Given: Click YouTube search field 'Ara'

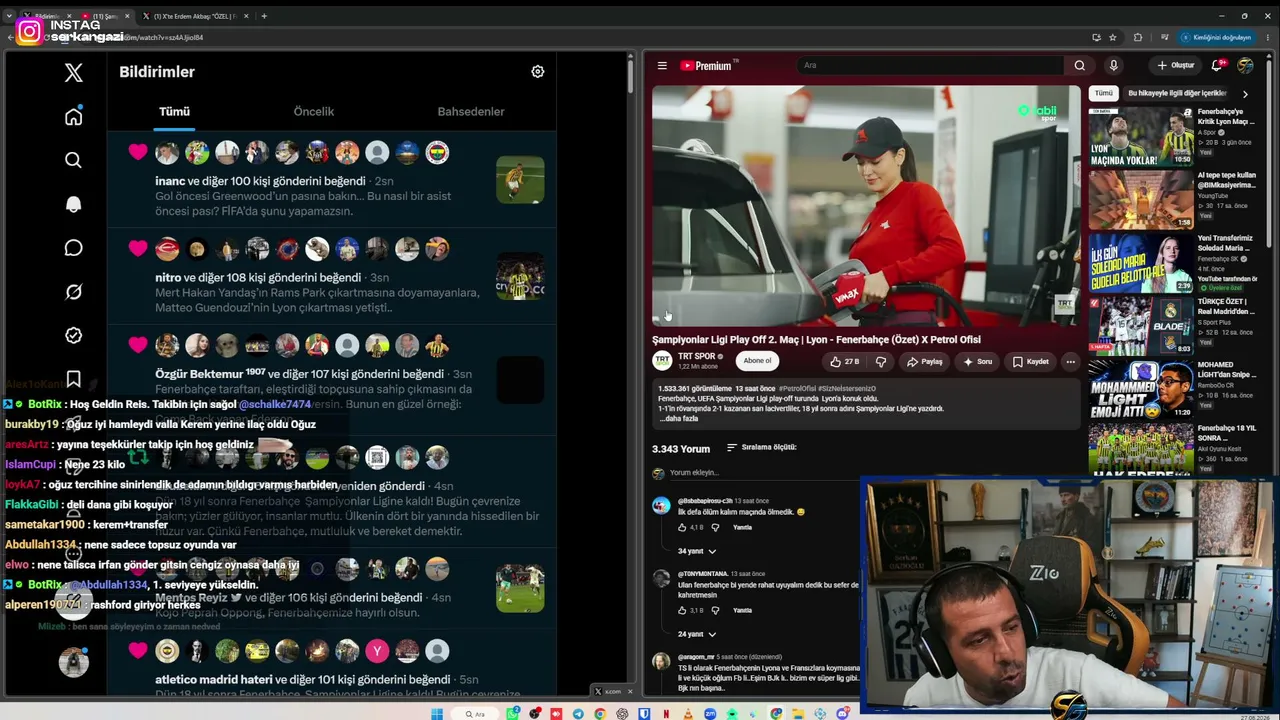Looking at the screenshot, I should coord(931,66).
